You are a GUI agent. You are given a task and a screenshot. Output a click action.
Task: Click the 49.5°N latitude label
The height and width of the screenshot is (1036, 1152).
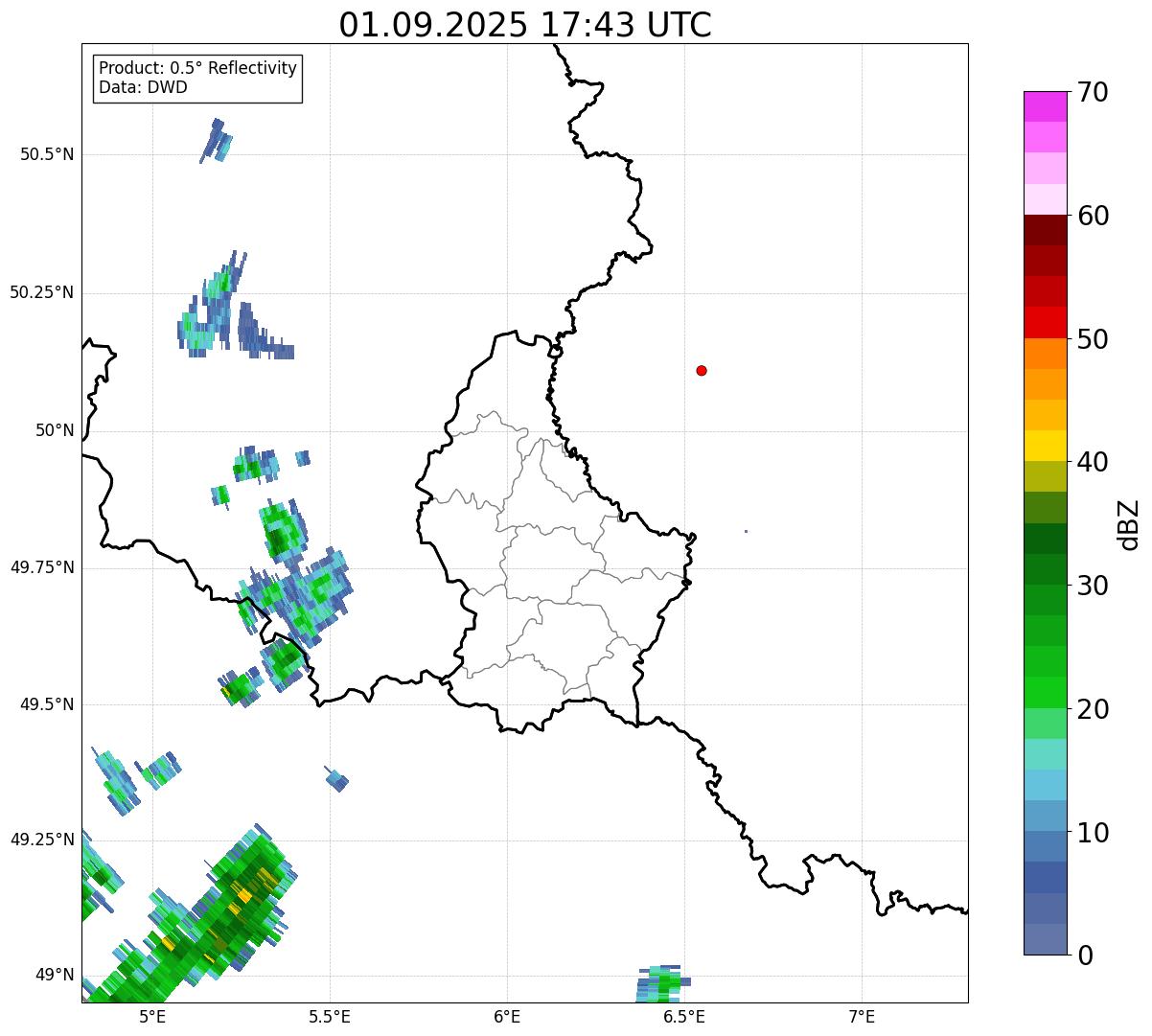[47, 704]
